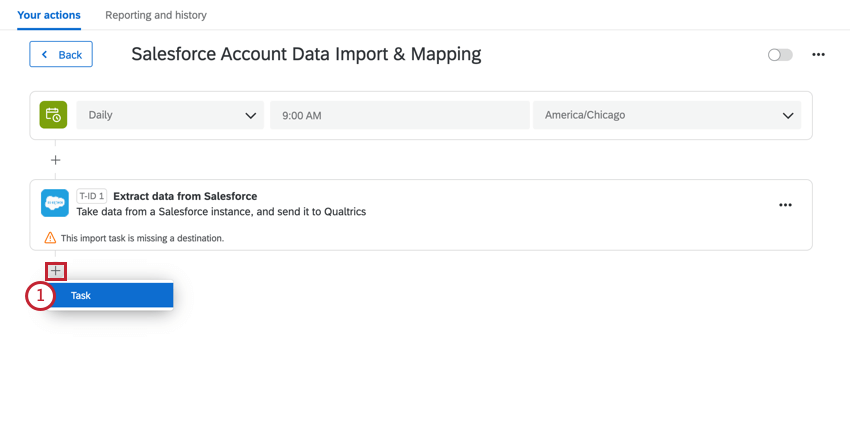
Task: Click the T-ID 1 badge
Action: click(92, 196)
